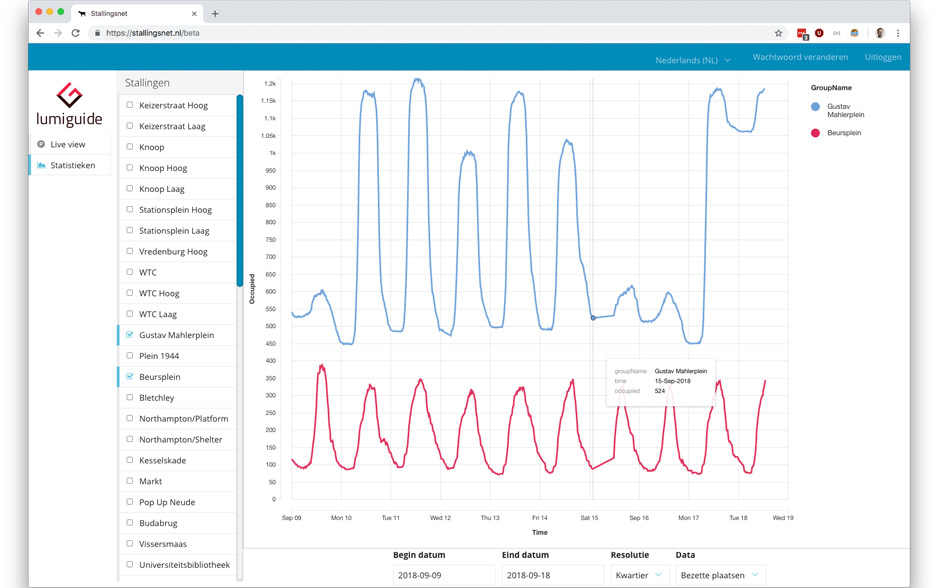Switch to Live view
This screenshot has width=940, height=588.
67,144
